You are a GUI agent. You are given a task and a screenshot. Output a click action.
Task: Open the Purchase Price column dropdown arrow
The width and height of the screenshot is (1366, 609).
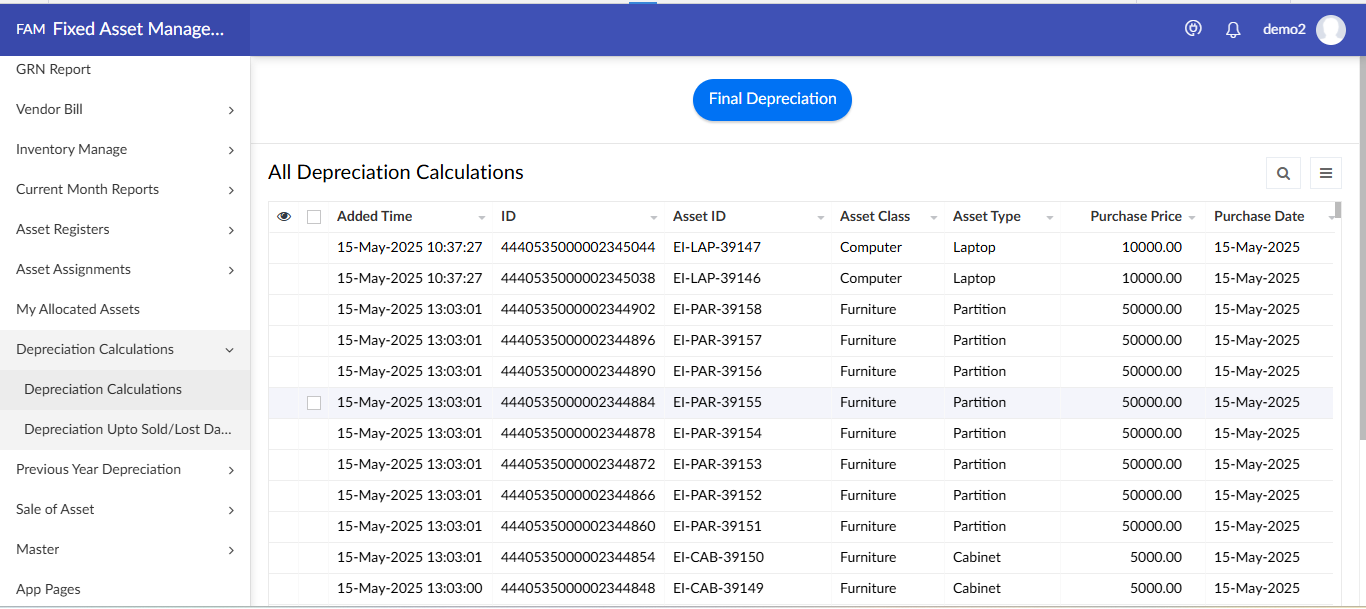(x=1192, y=217)
